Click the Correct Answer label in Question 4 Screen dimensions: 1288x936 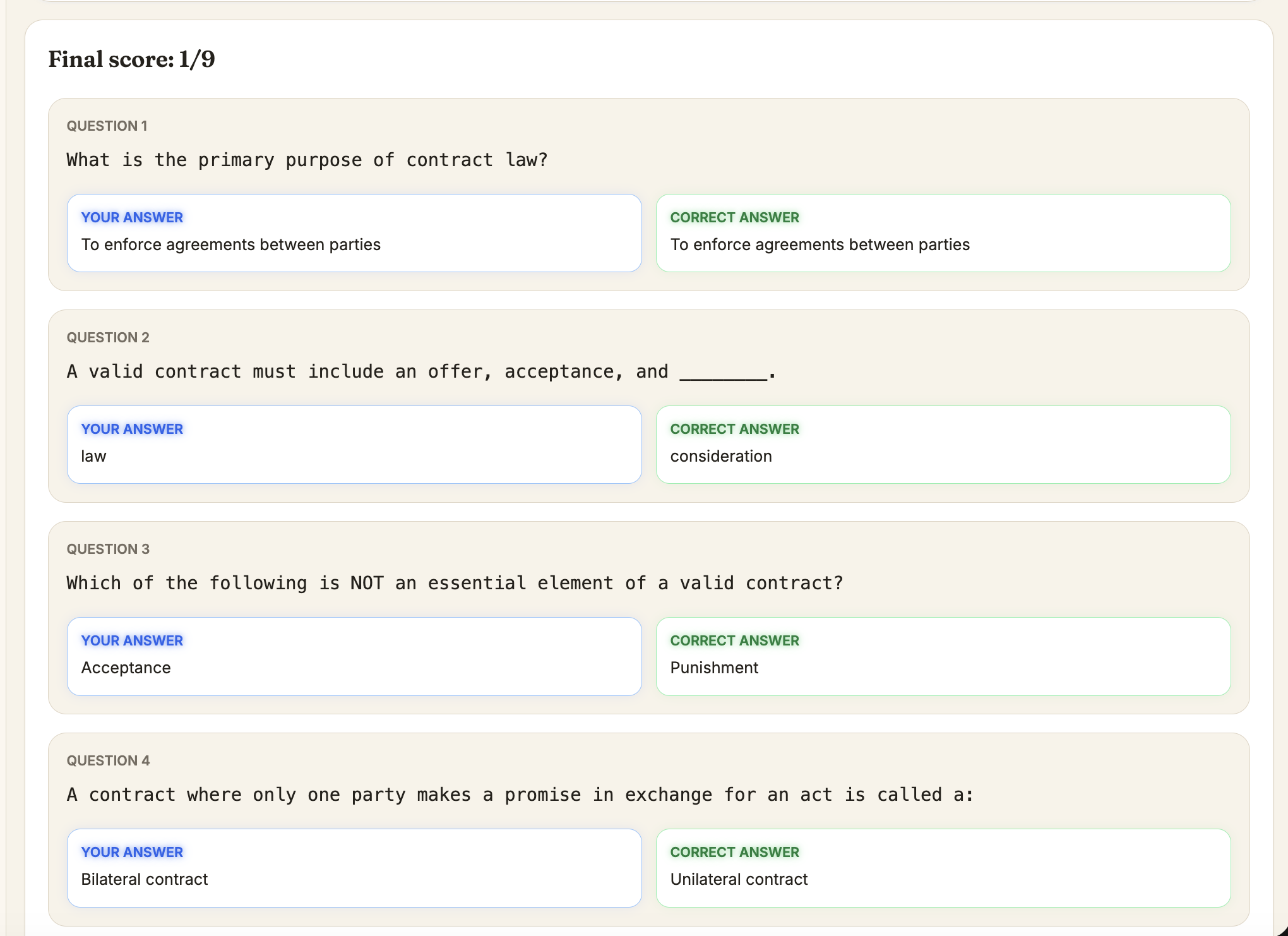point(734,852)
